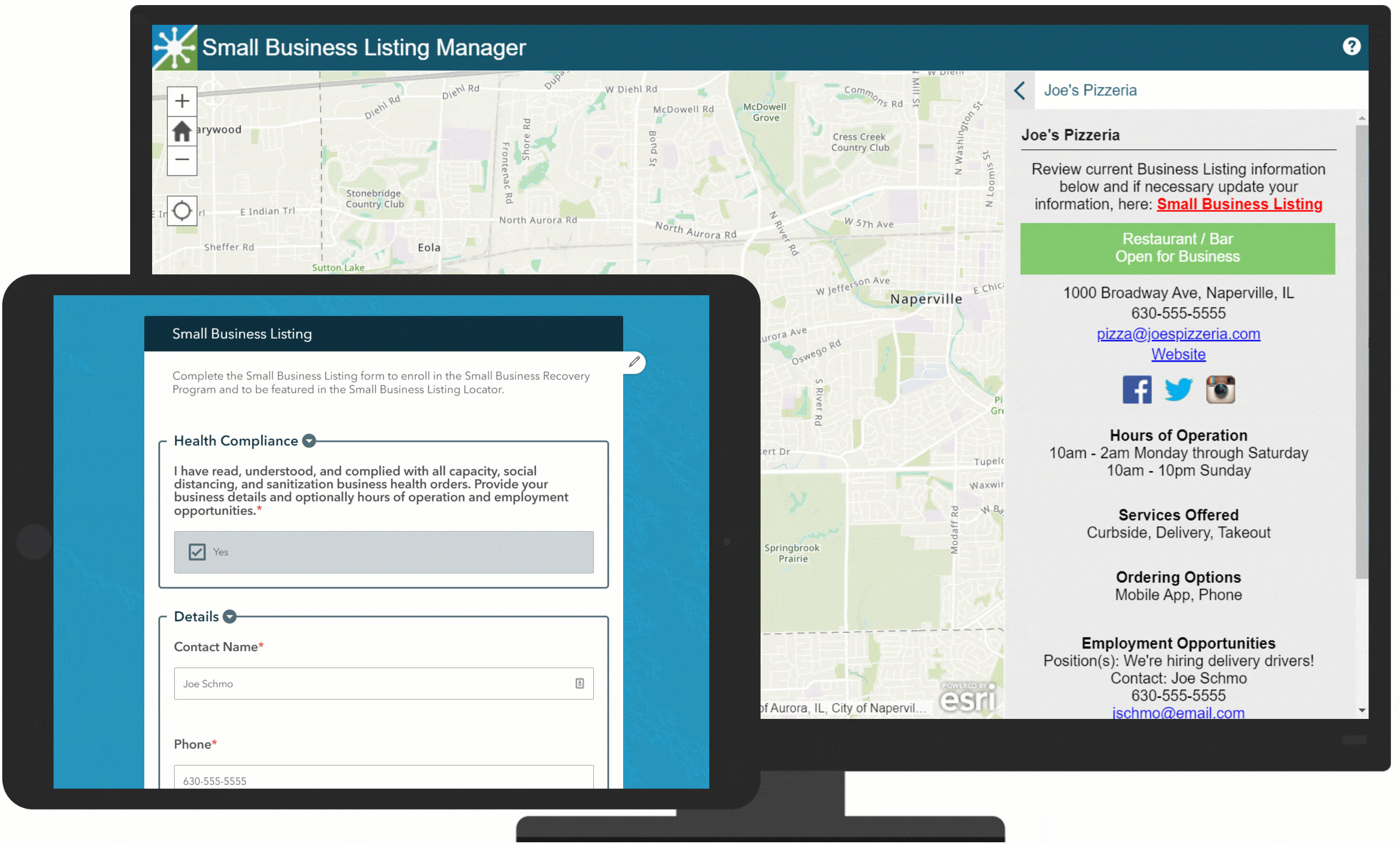Image resolution: width=1400 pixels, height=844 pixels.
Task: Open the Website link
Action: tap(1178, 354)
